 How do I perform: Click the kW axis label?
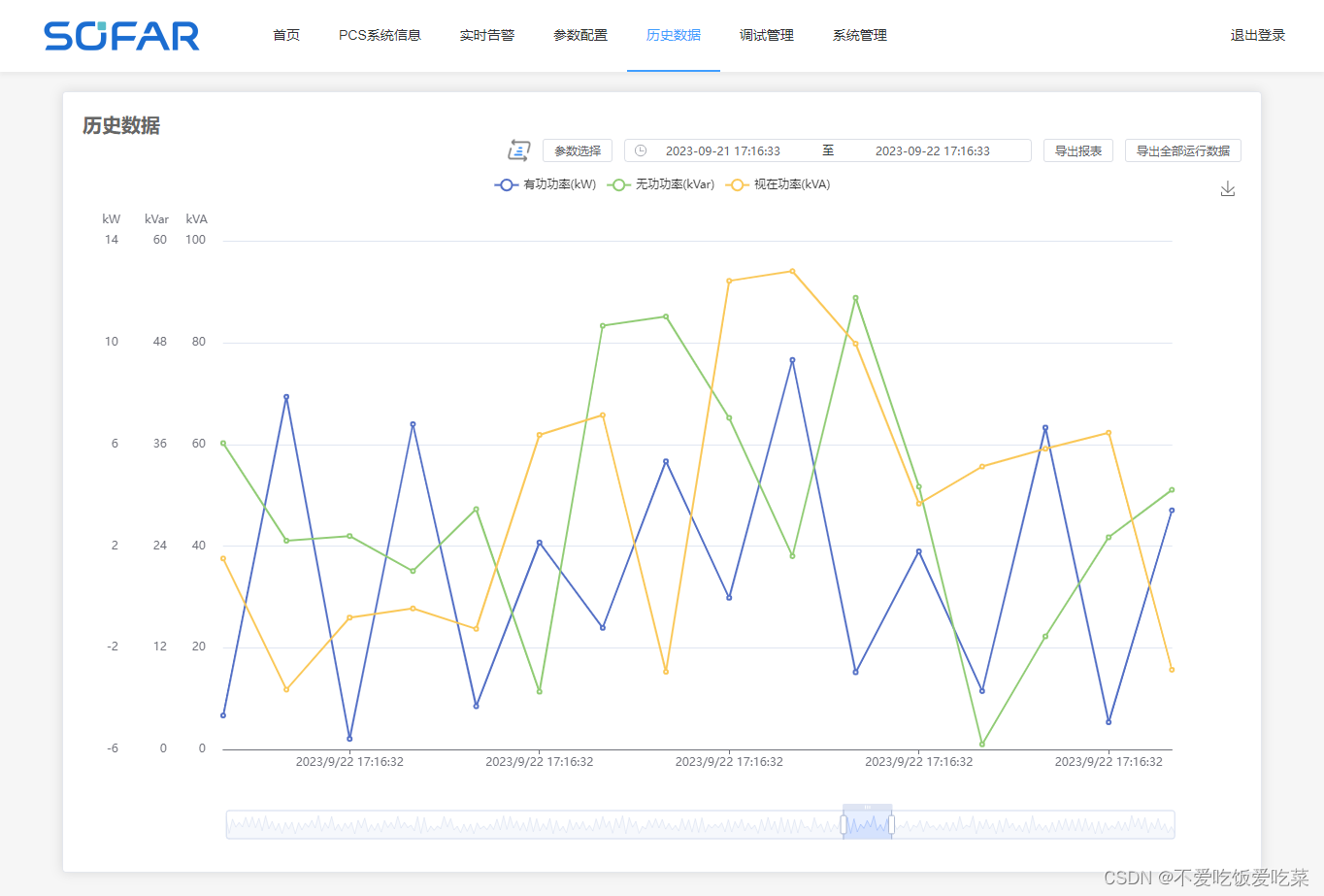click(x=112, y=218)
